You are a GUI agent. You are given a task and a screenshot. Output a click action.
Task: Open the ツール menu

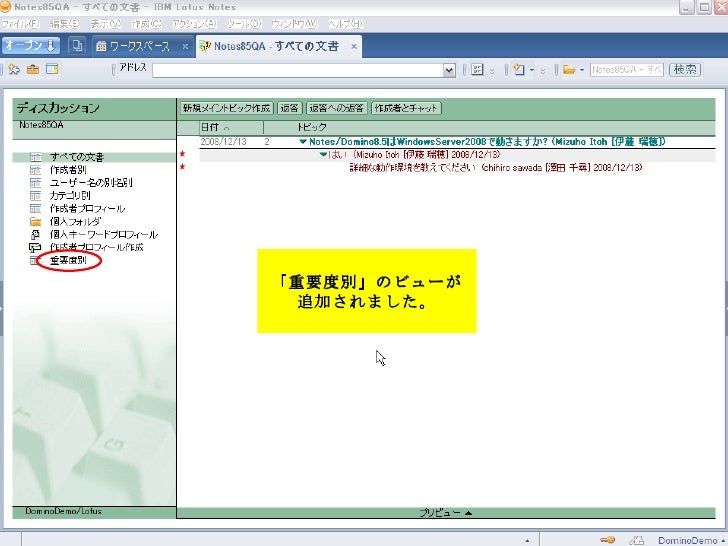pyautogui.click(x=244, y=23)
